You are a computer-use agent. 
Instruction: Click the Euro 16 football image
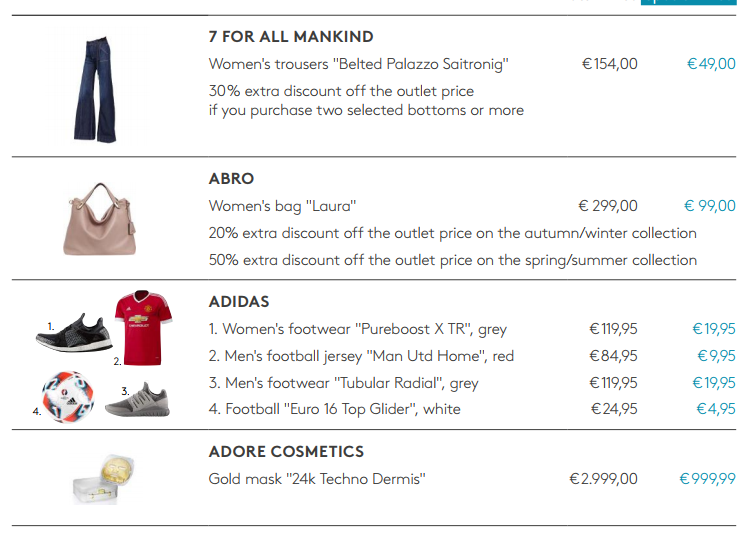pyautogui.click(x=68, y=397)
